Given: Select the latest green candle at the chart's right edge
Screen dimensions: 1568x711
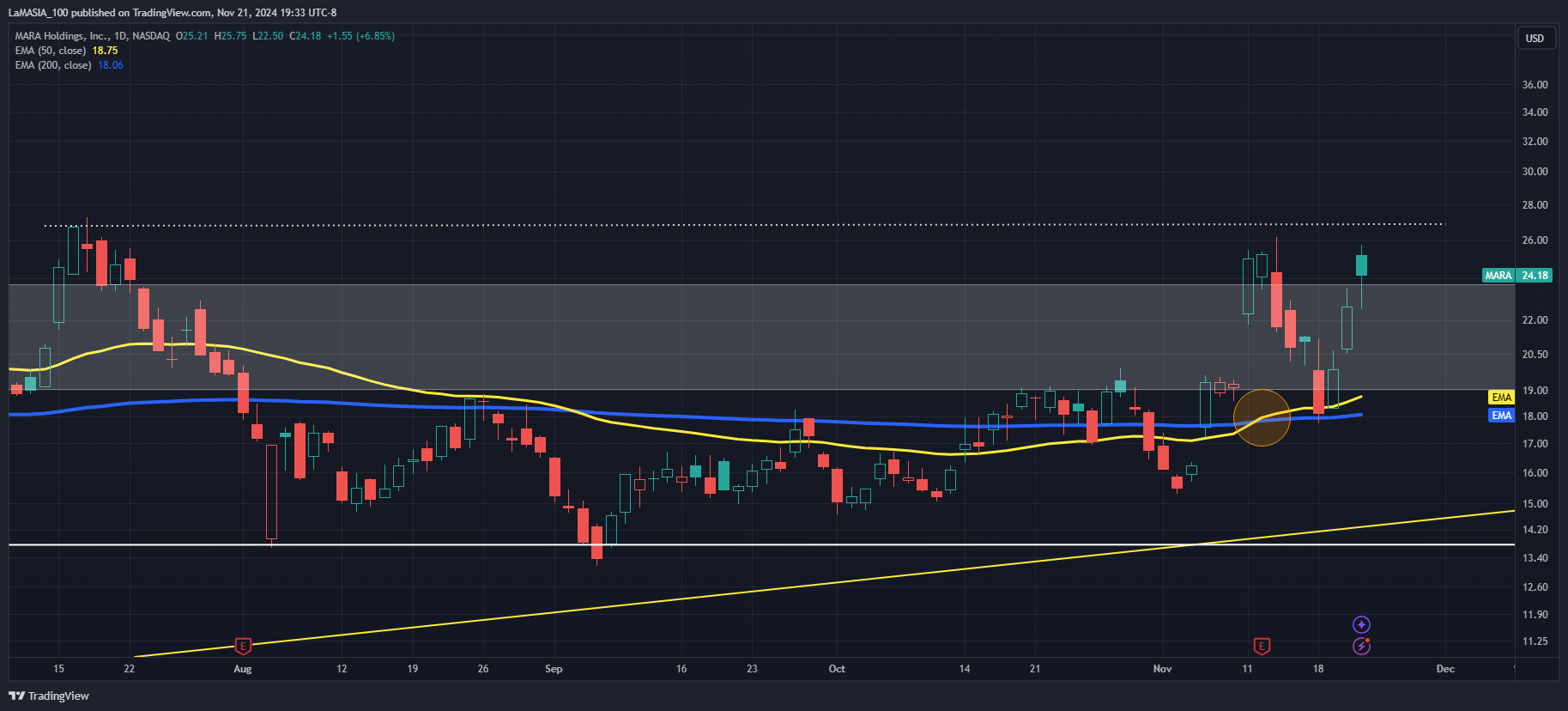Looking at the screenshot, I should [x=1361, y=265].
